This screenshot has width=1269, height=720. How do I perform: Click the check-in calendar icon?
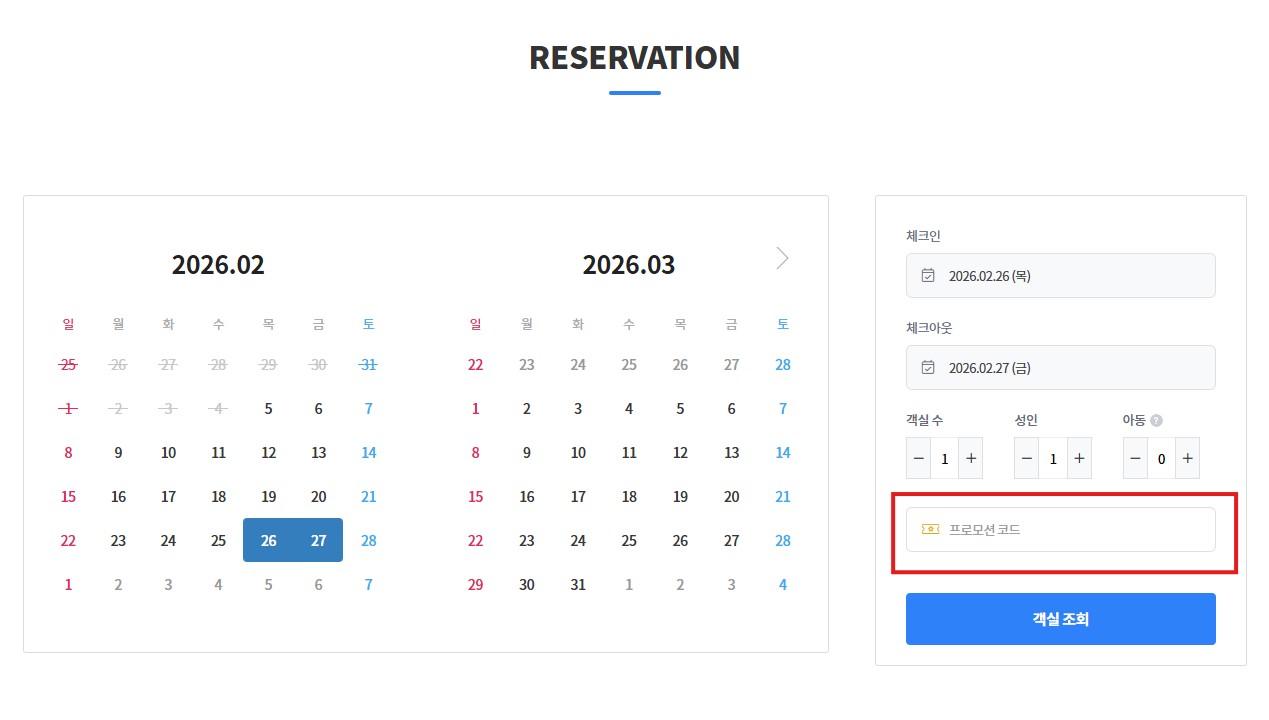[x=928, y=275]
